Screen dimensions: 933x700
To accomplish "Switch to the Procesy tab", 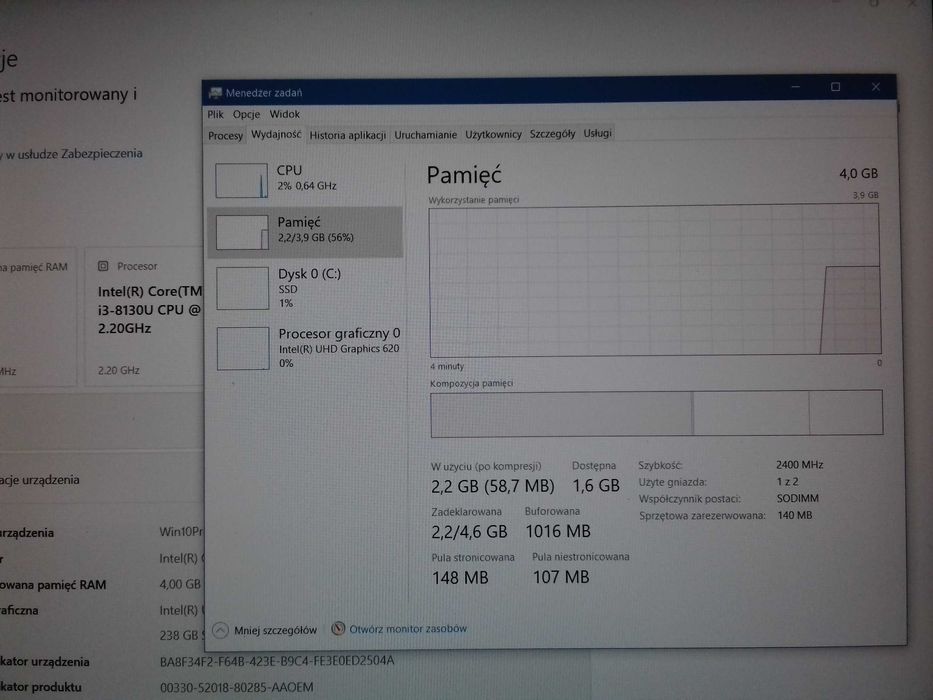I will pyautogui.click(x=226, y=136).
